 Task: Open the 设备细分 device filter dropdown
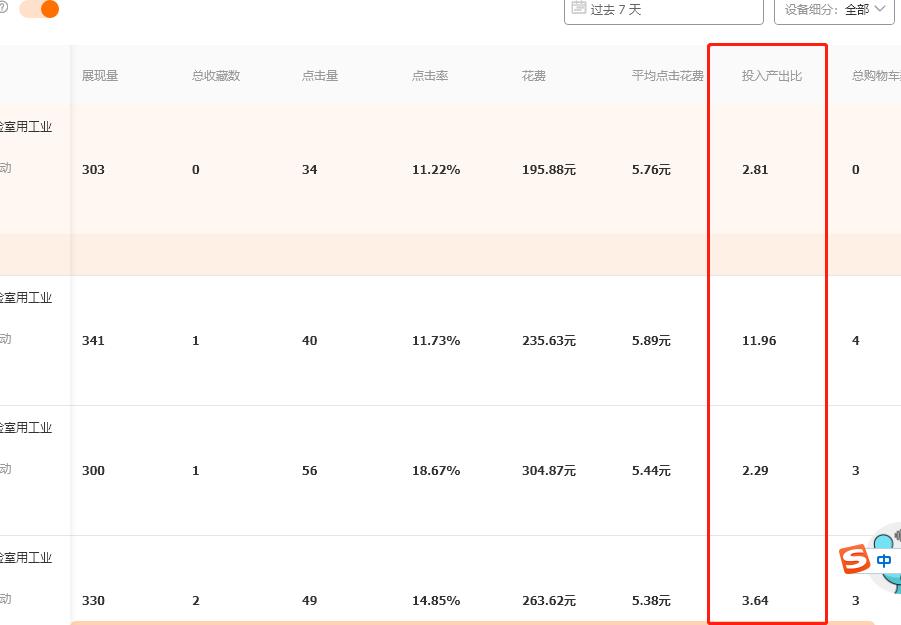(x=834, y=9)
